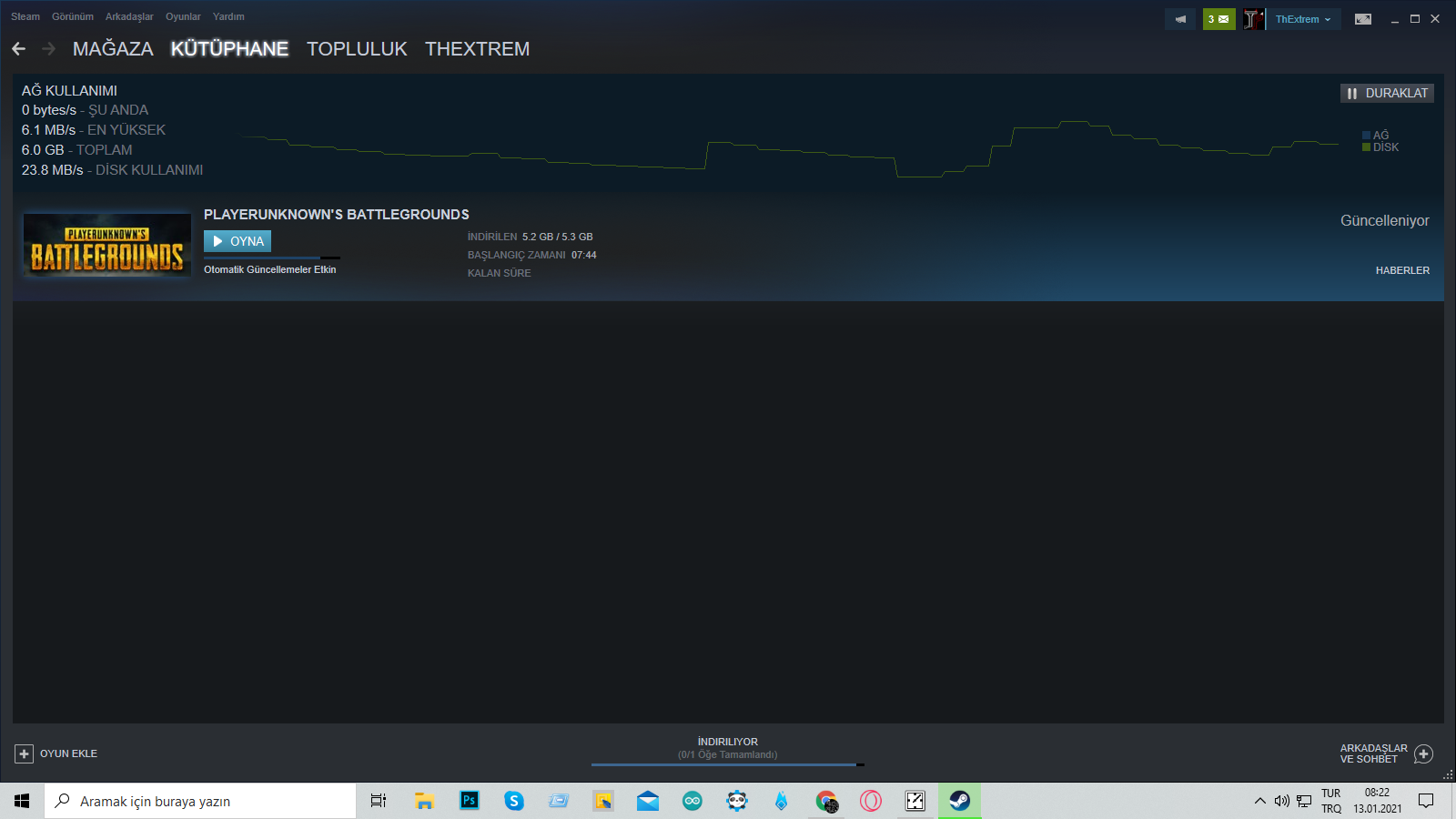Viewport: 1456px width, 819px height.
Task: Toggle DİSK graph legend
Action: tap(1380, 147)
